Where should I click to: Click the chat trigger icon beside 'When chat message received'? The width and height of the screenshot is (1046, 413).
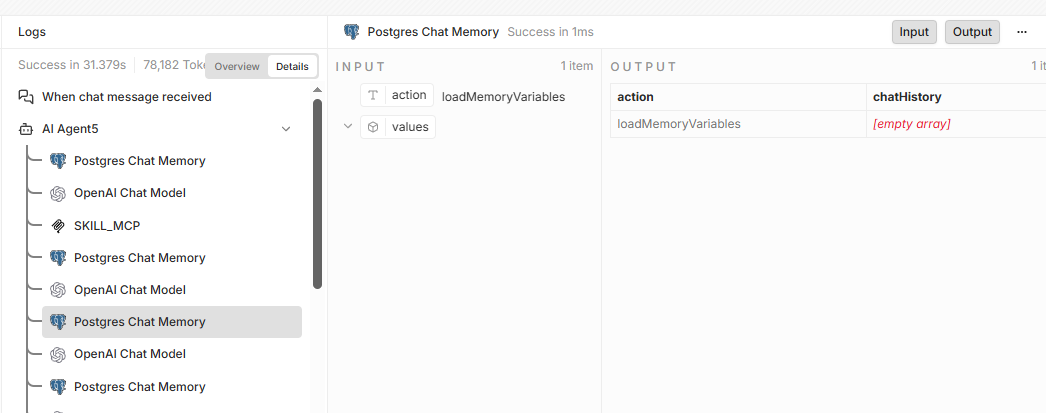(26, 97)
